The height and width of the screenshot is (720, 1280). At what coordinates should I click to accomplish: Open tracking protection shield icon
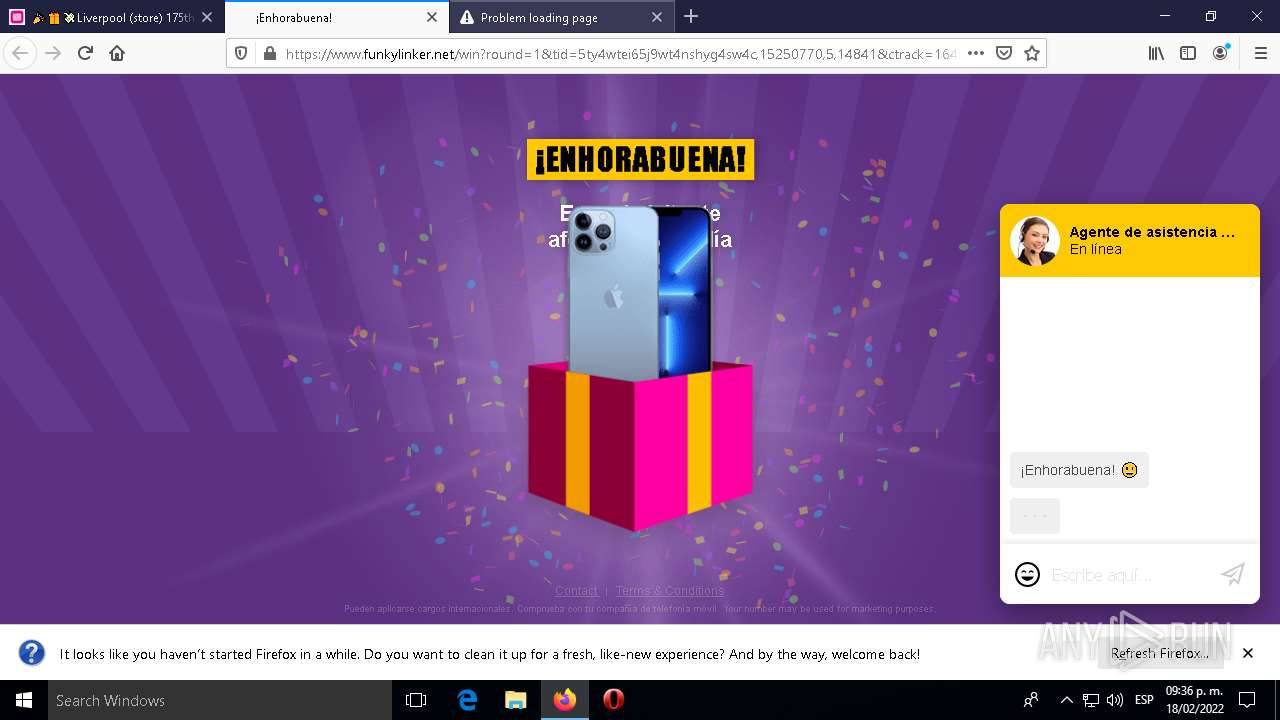click(x=240, y=53)
